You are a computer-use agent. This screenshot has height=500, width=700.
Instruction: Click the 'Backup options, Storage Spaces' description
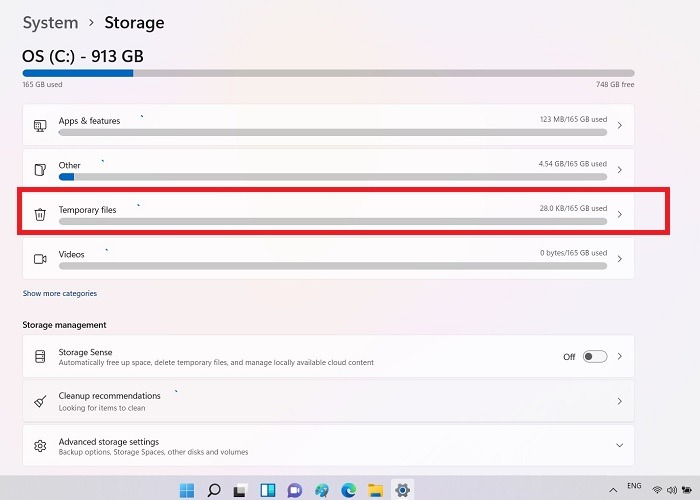tap(153, 452)
